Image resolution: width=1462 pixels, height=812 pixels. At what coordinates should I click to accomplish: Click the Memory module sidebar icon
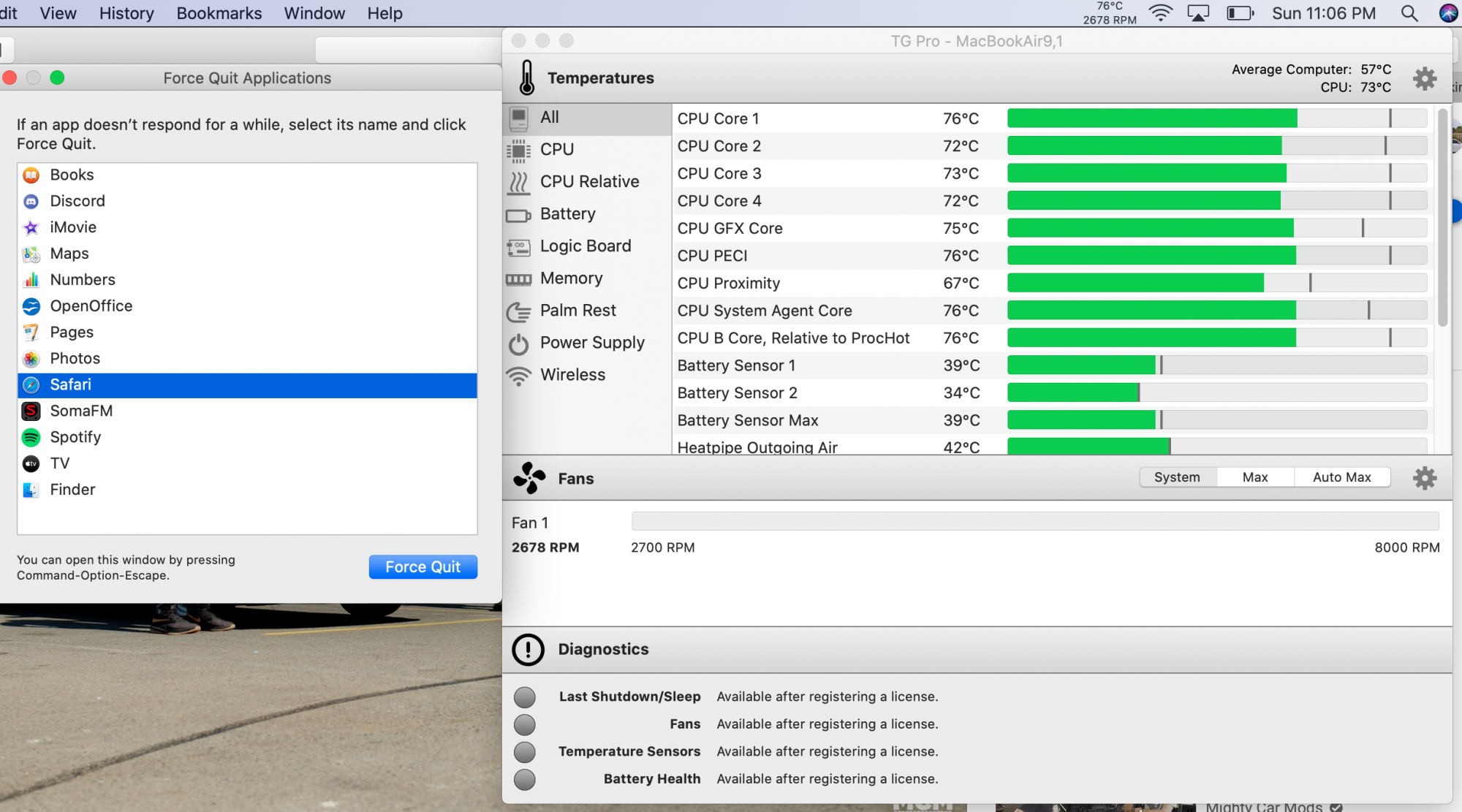coord(518,279)
